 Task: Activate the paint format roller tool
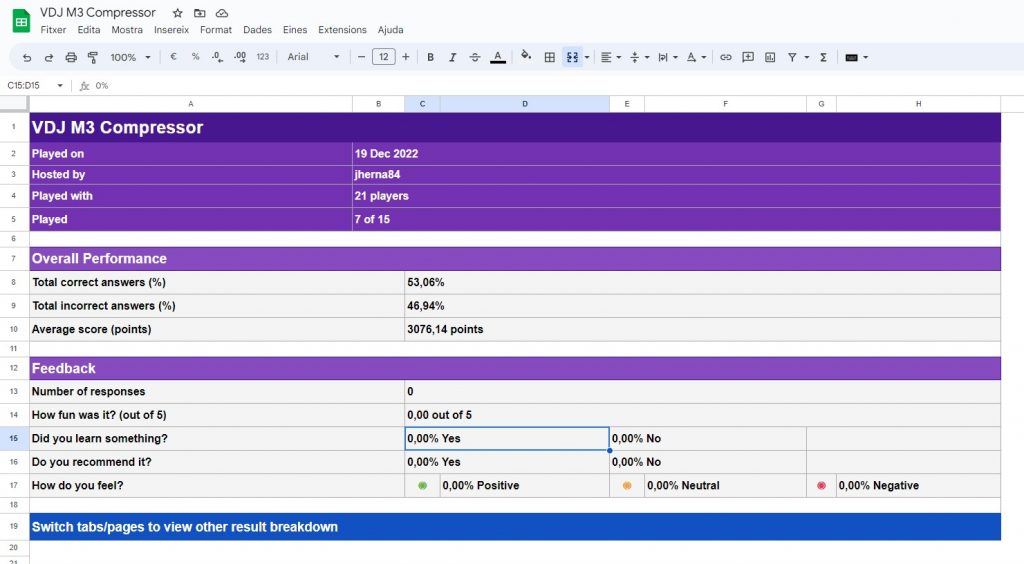(x=93, y=57)
